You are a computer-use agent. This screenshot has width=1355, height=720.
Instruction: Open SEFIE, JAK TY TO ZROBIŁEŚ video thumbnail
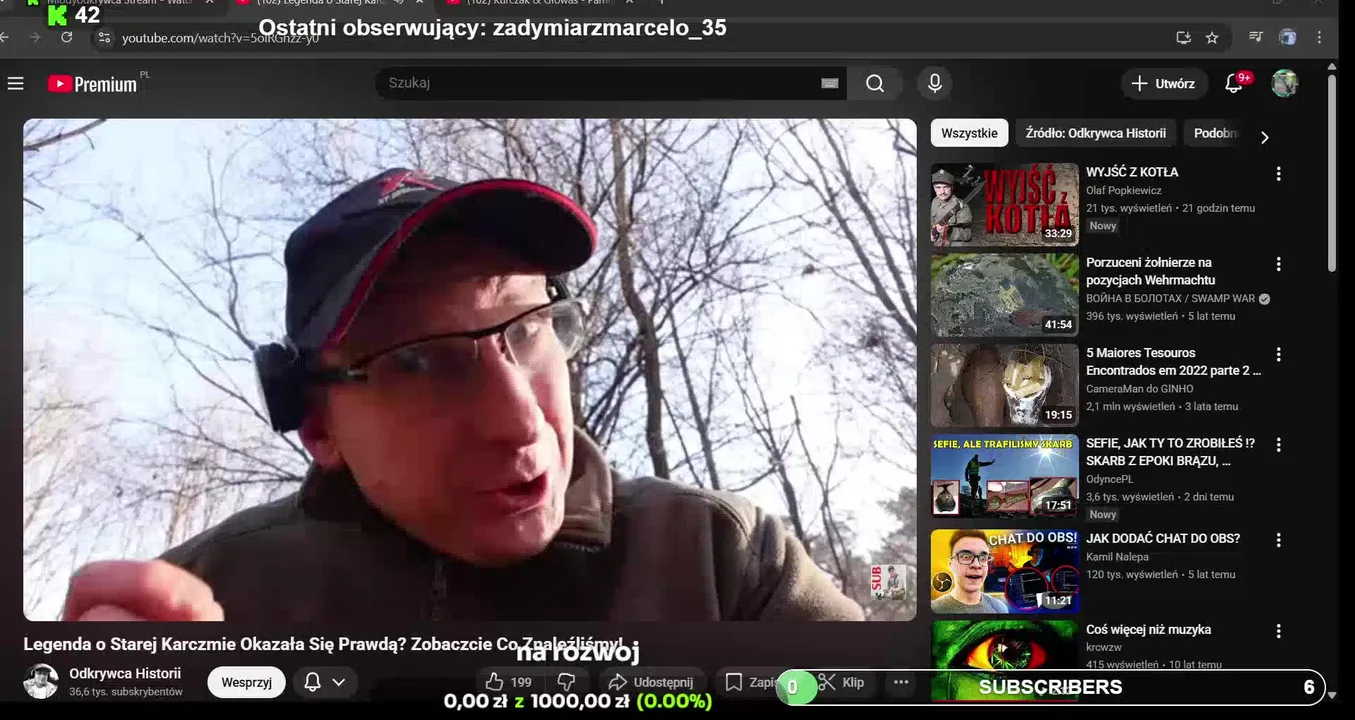pos(1005,476)
